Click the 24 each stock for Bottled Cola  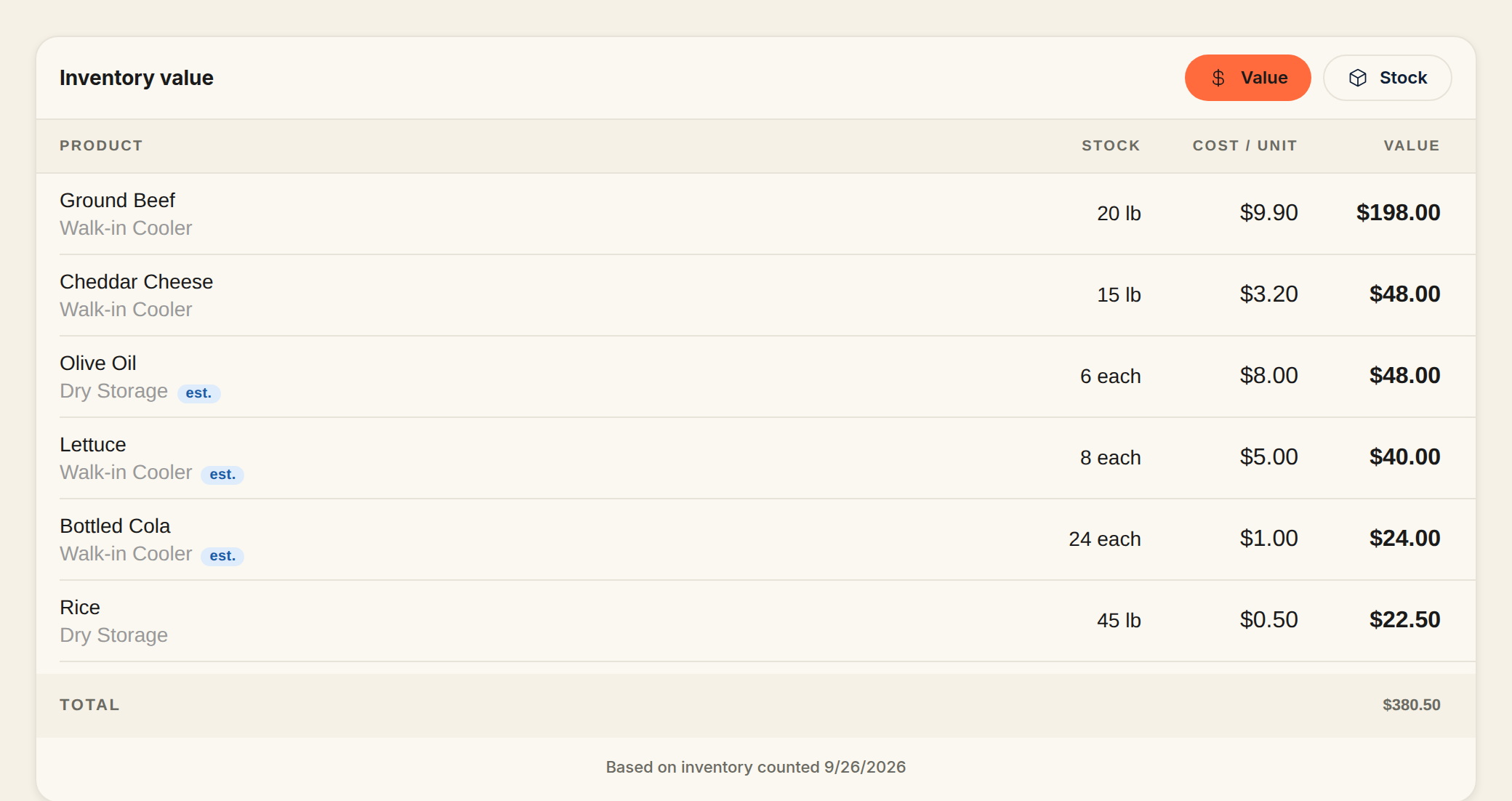1104,539
